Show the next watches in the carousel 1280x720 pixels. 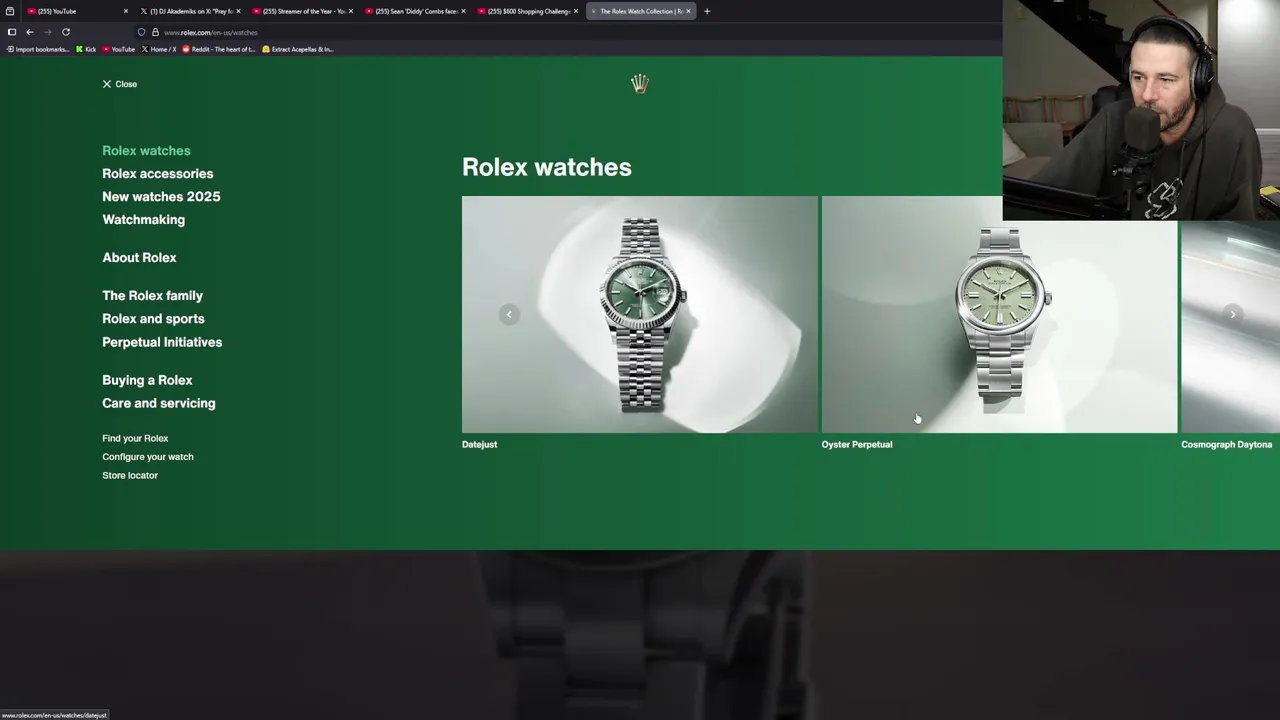pyautogui.click(x=1232, y=314)
